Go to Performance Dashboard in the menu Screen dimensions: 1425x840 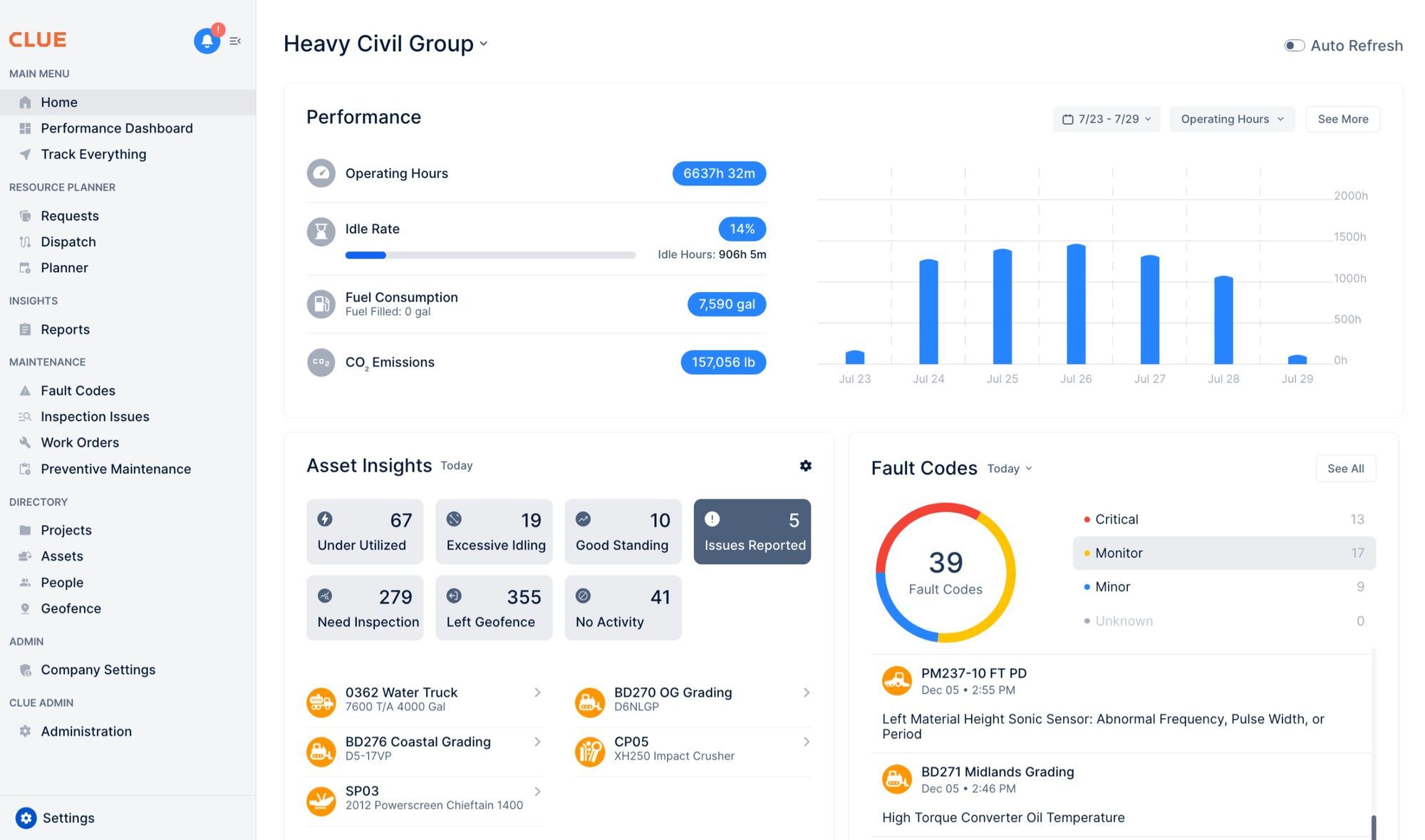tap(116, 128)
